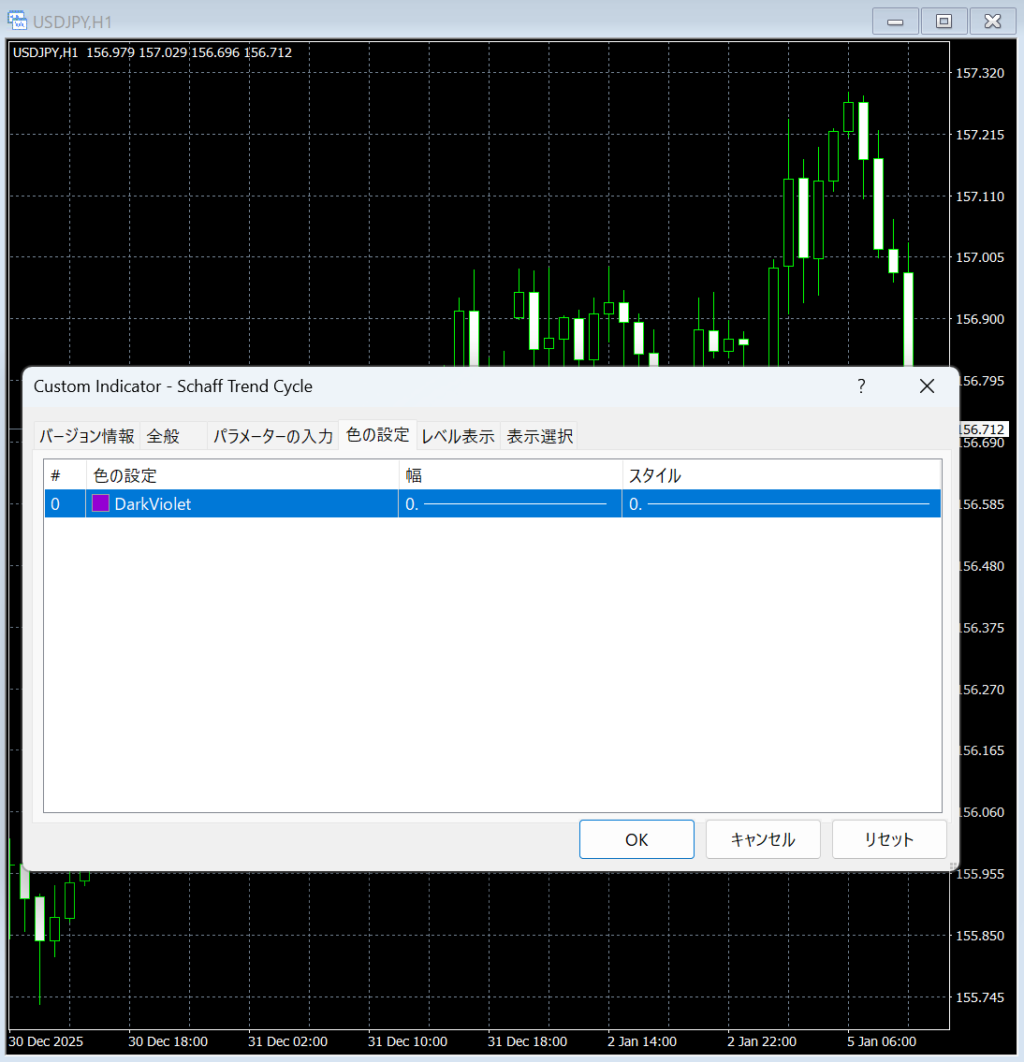This screenshot has width=1024, height=1062.
Task: Click the リセット button
Action: [889, 839]
